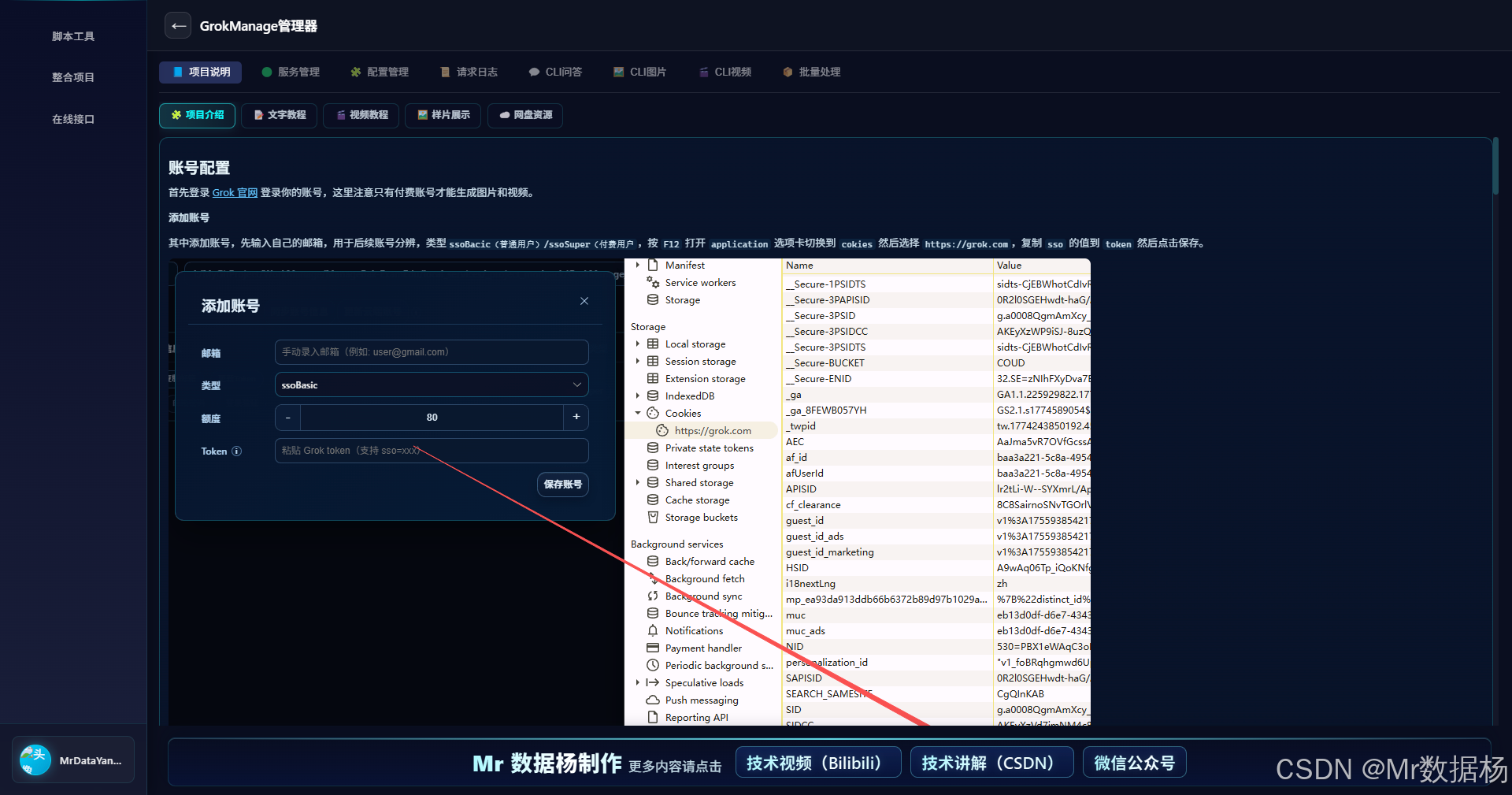Screen dimensions: 1512x795
Task: Open the MrDataYan user profile avatar
Action: pyautogui.click(x=35, y=760)
